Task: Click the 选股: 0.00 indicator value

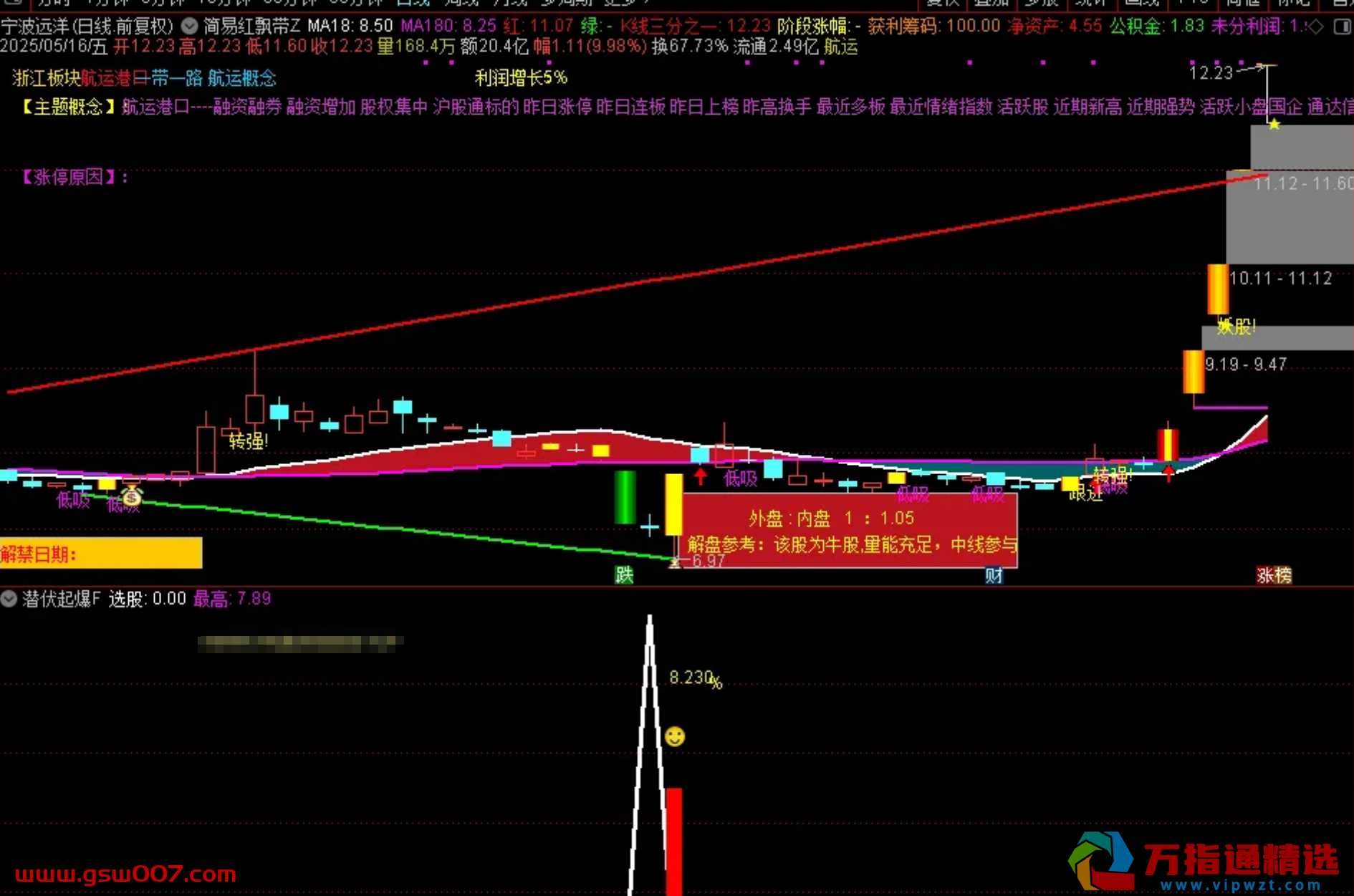Action: 147,599
